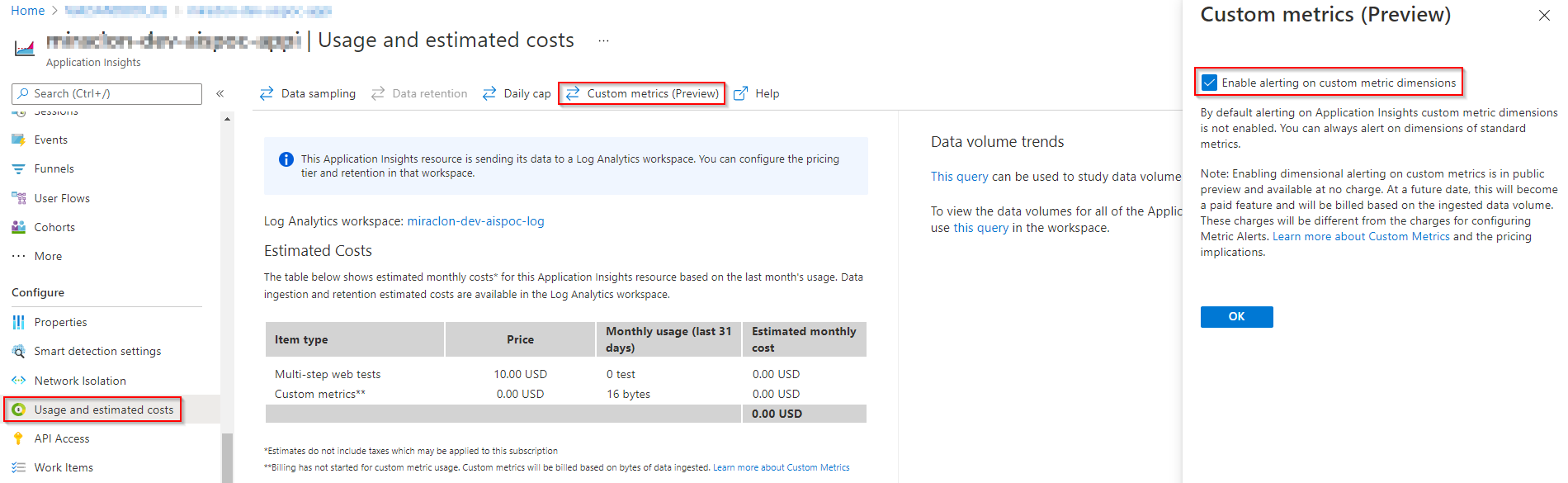
Task: Open the More sidebar entry
Action: (48, 256)
